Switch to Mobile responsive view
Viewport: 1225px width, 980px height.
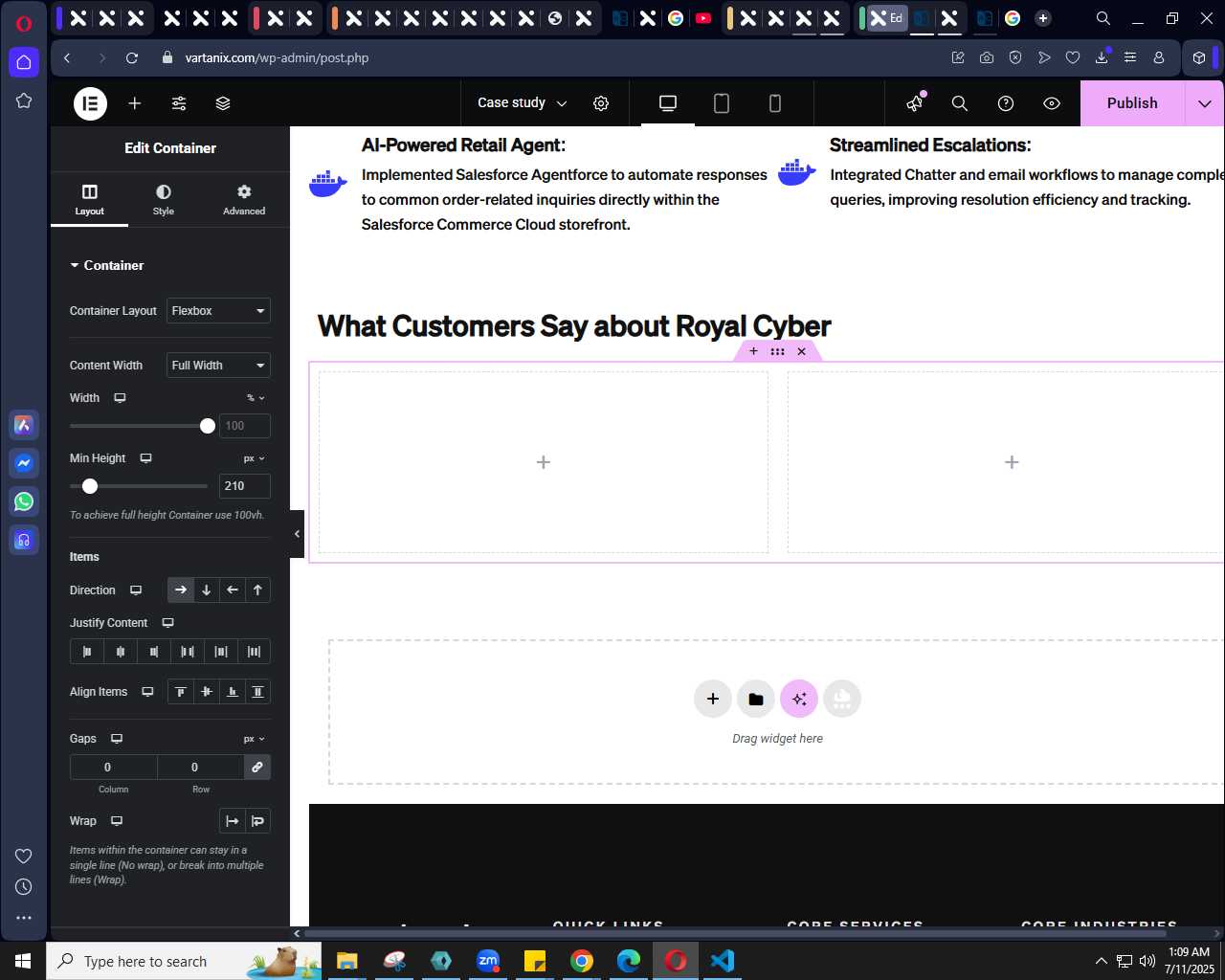coord(775,103)
